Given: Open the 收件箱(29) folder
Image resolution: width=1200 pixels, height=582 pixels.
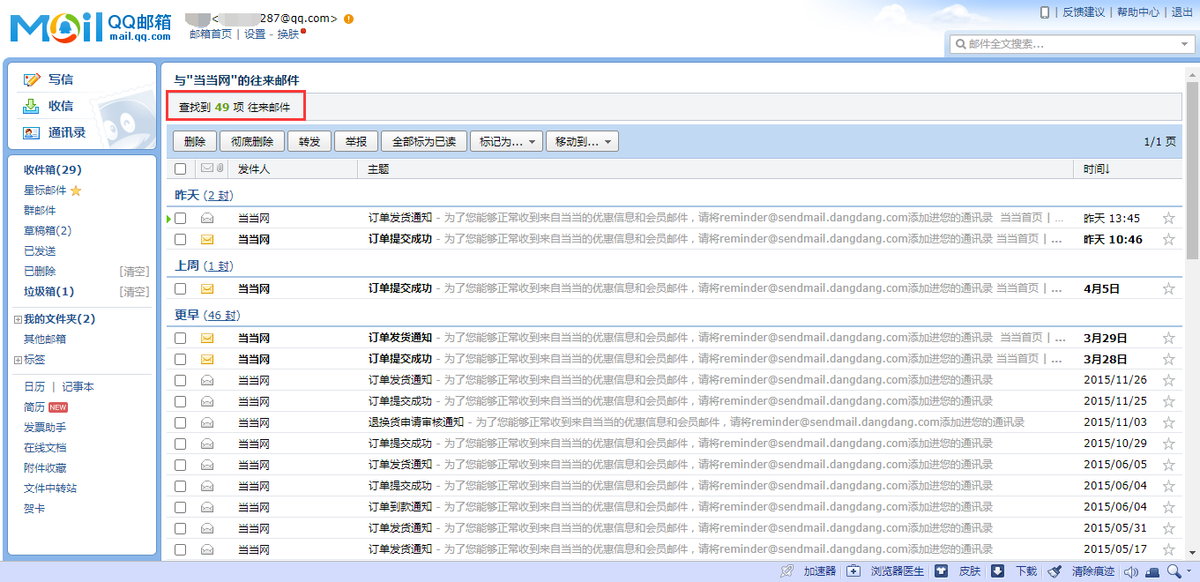Looking at the screenshot, I should click(x=53, y=170).
